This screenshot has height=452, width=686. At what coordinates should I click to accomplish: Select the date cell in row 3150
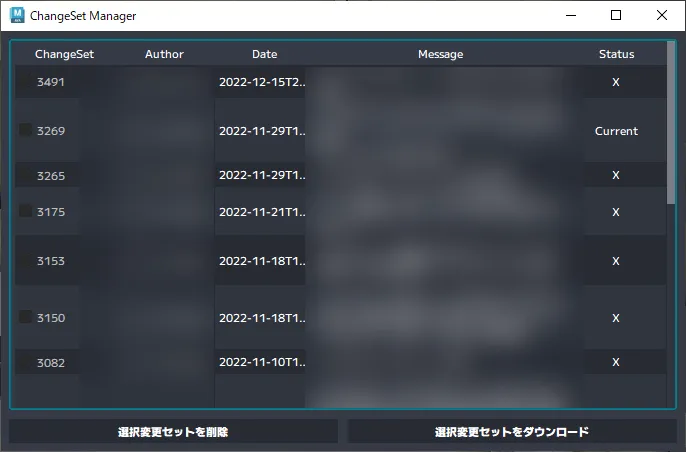(x=260, y=318)
